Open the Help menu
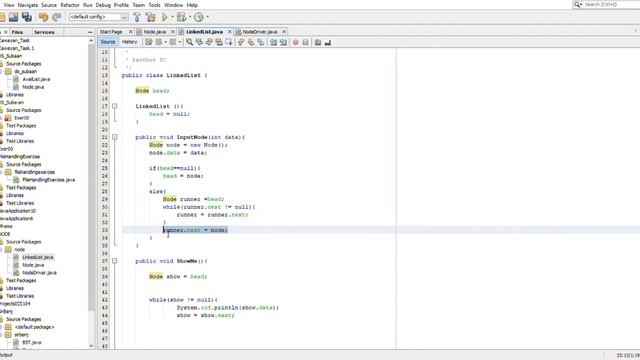Viewport: 640px width, 360px height. (x=192, y=5)
